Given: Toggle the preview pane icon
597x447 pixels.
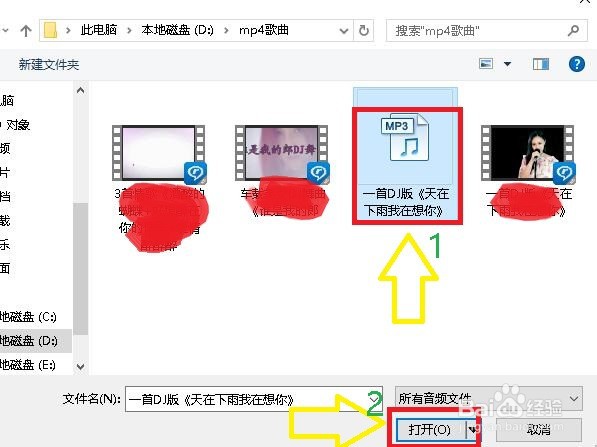Looking at the screenshot, I should 541,64.
